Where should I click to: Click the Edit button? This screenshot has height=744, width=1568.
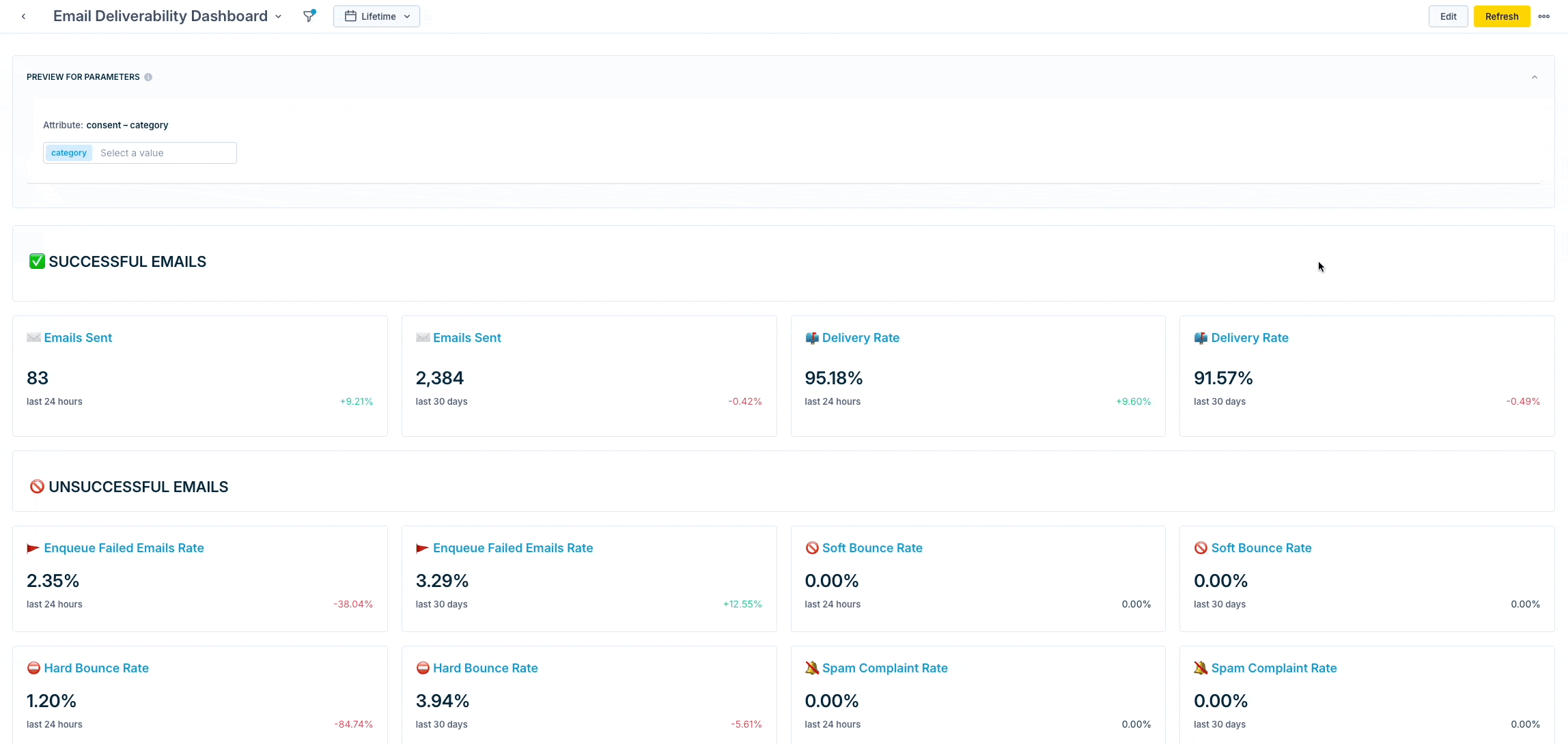1448,16
